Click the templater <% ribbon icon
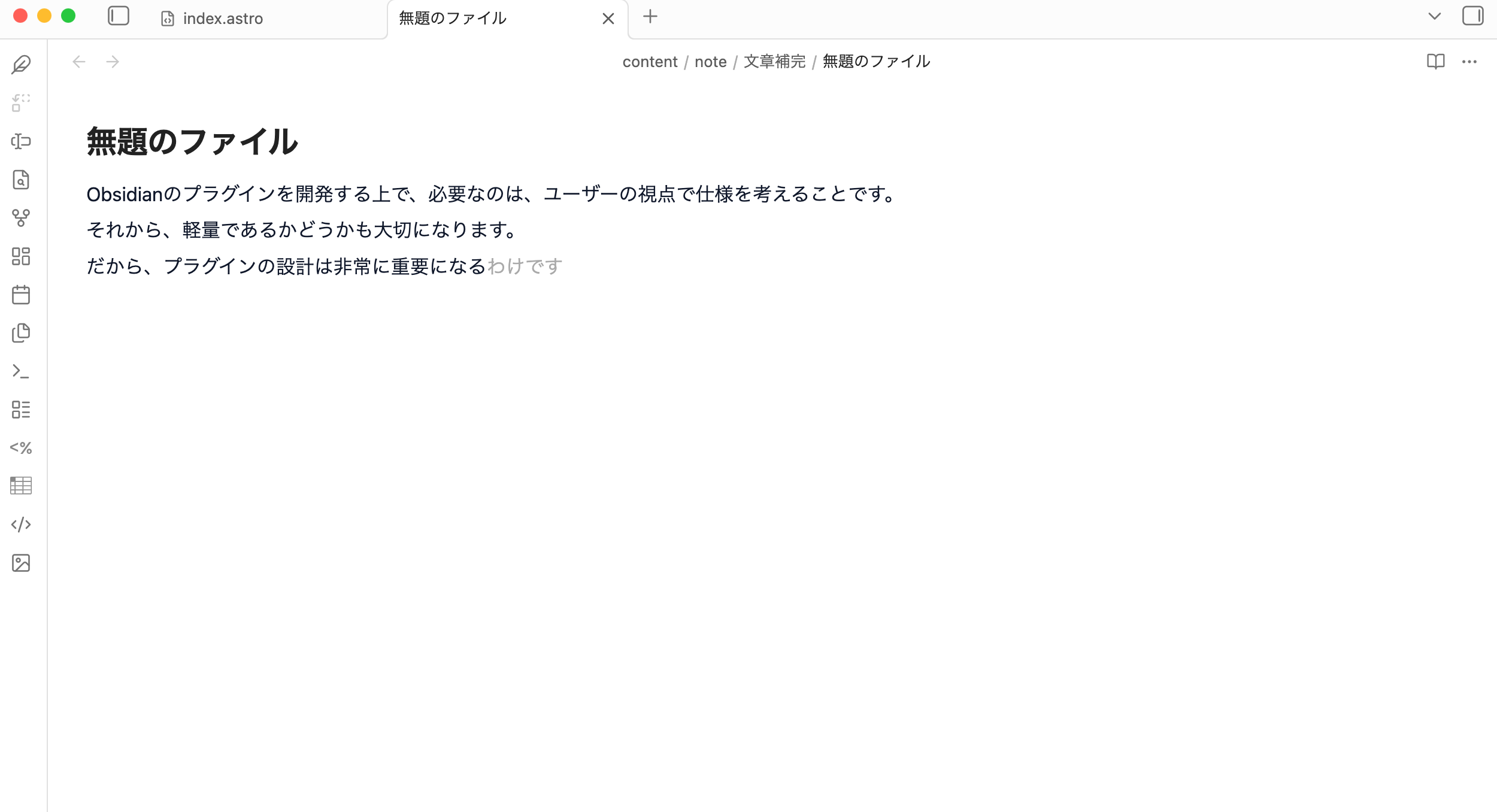 21,448
